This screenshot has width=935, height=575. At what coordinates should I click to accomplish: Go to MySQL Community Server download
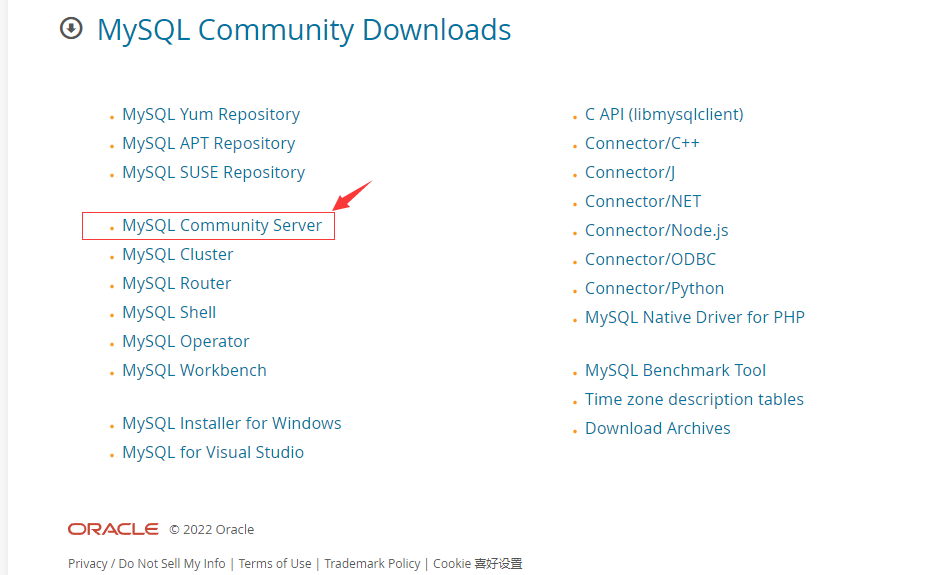pos(222,225)
